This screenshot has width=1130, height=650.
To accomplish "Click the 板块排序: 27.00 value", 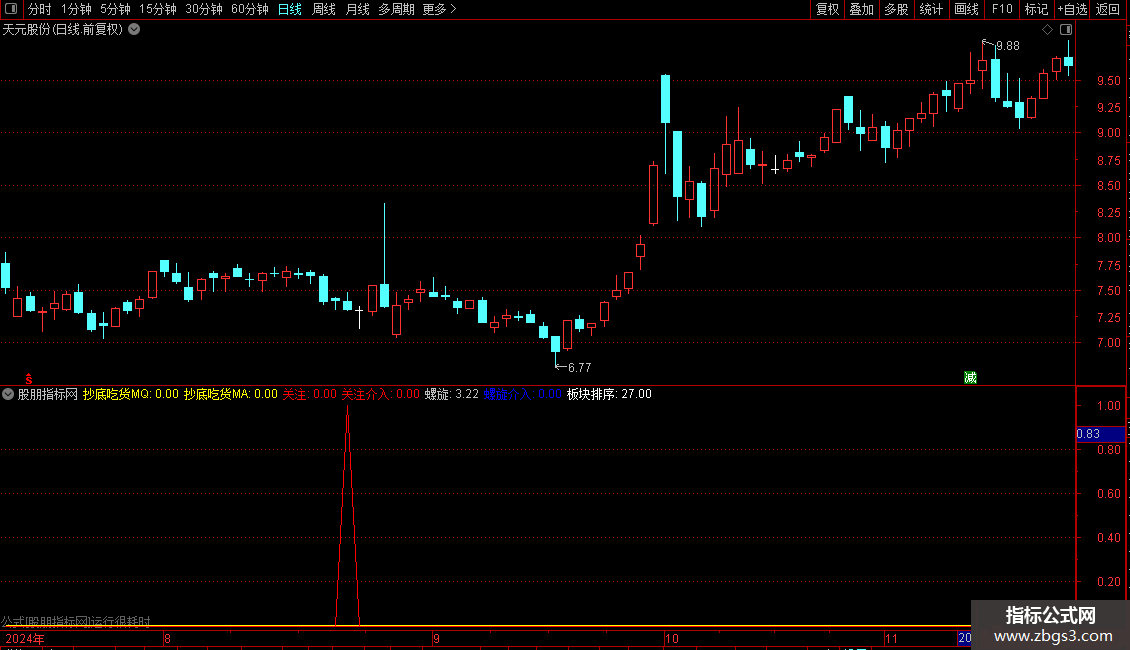I will tap(609, 394).
